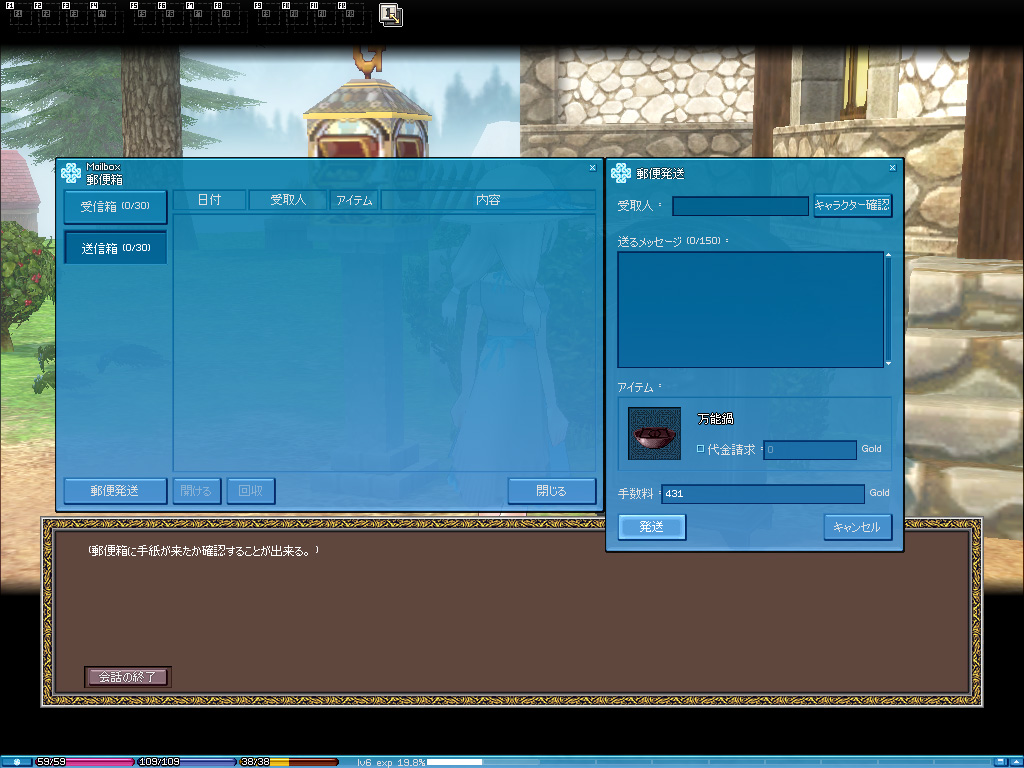The image size is (1024, 768).
Task: Select the F2 hotkey slot
Action: (x=47, y=16)
